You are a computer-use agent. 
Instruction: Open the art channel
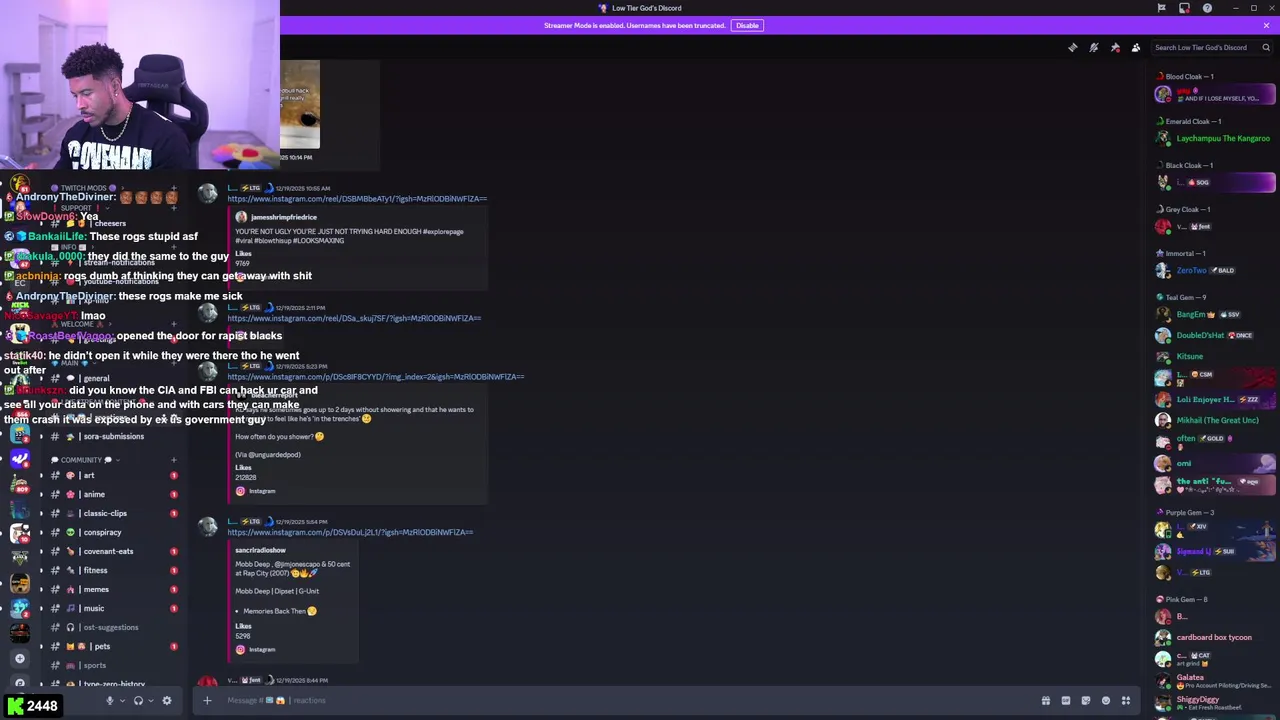click(110, 475)
